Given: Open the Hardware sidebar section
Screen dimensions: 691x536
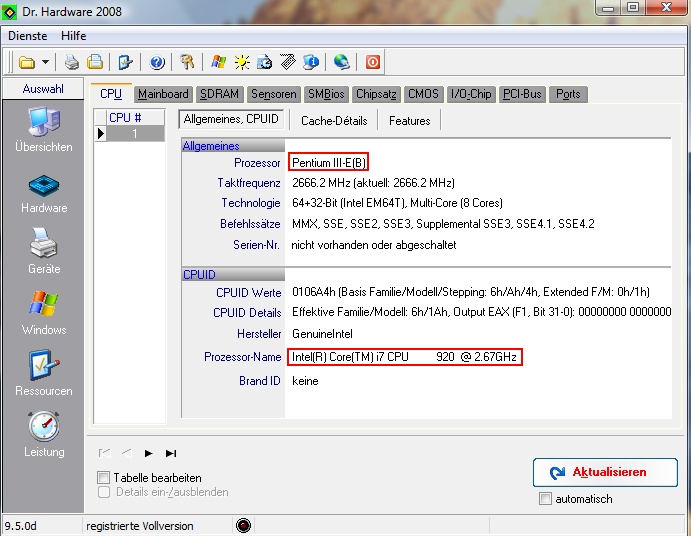Looking at the screenshot, I should [44, 194].
